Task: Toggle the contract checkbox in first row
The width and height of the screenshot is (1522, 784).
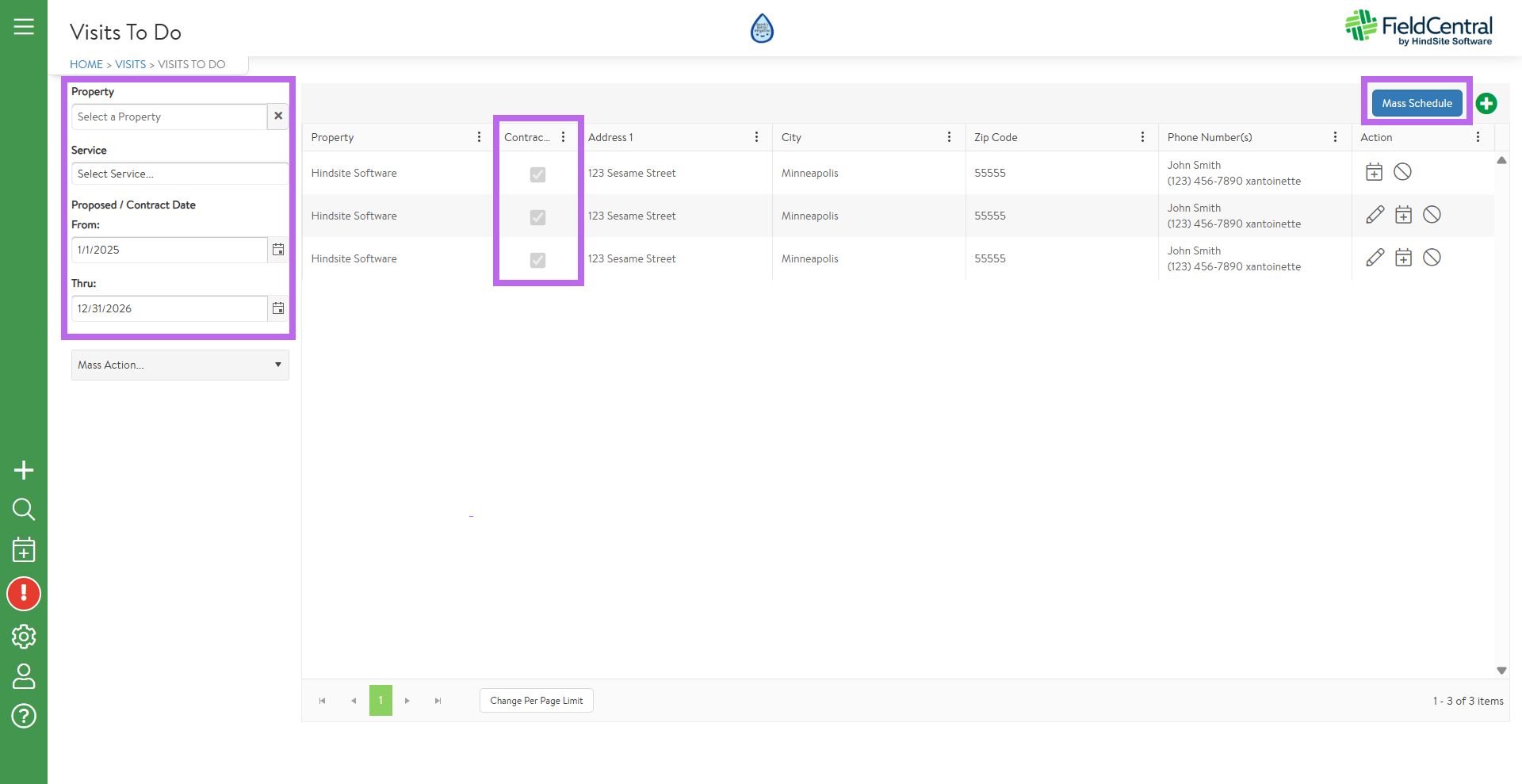Action: [x=537, y=174]
